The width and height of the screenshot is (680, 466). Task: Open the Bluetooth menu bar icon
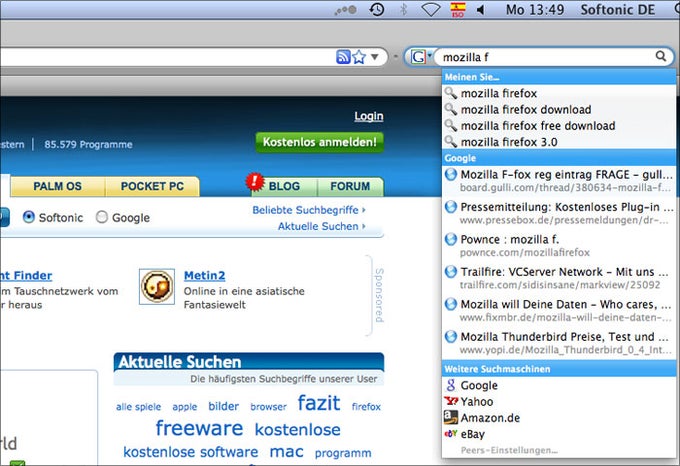tap(403, 9)
